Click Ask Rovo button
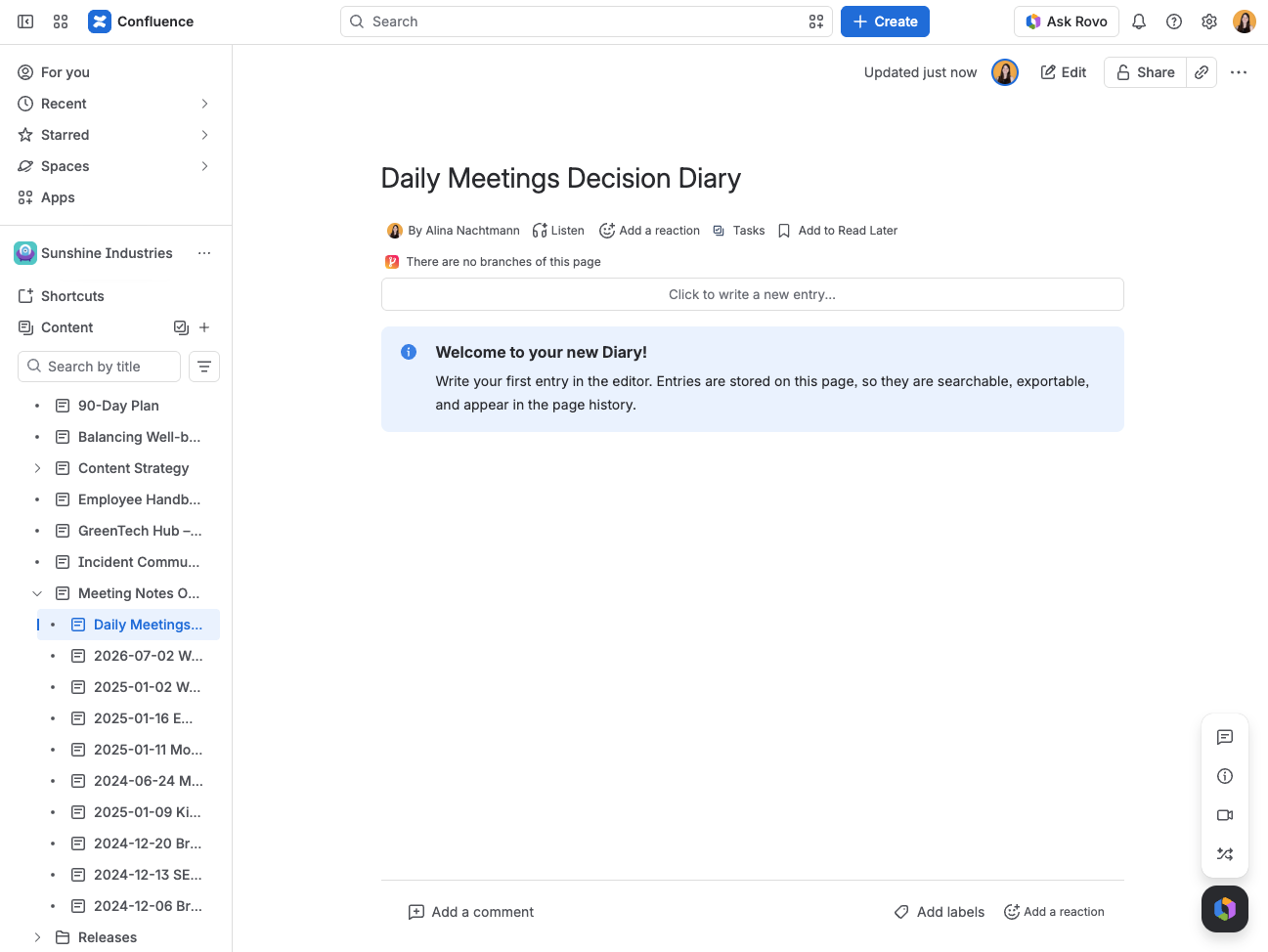 1066,22
